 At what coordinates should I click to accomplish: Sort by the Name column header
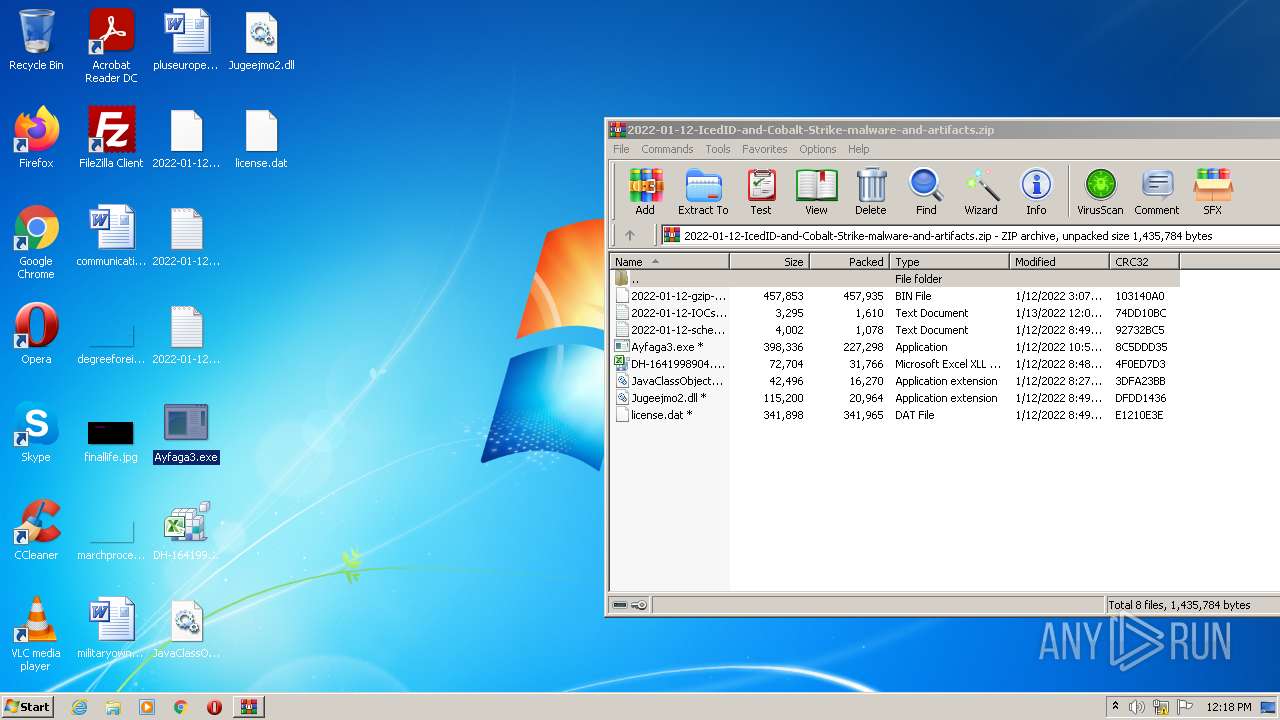pos(669,262)
